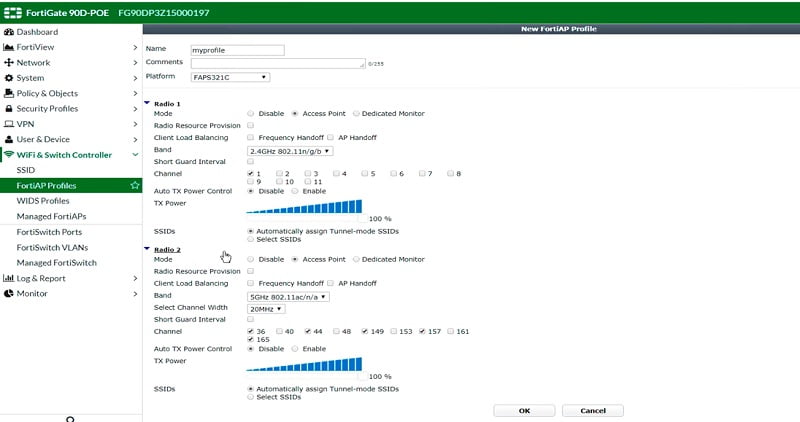This screenshot has width=800, height=422.
Task: Toggle the favorite star on FortiAP Profiles
Action: point(135,185)
